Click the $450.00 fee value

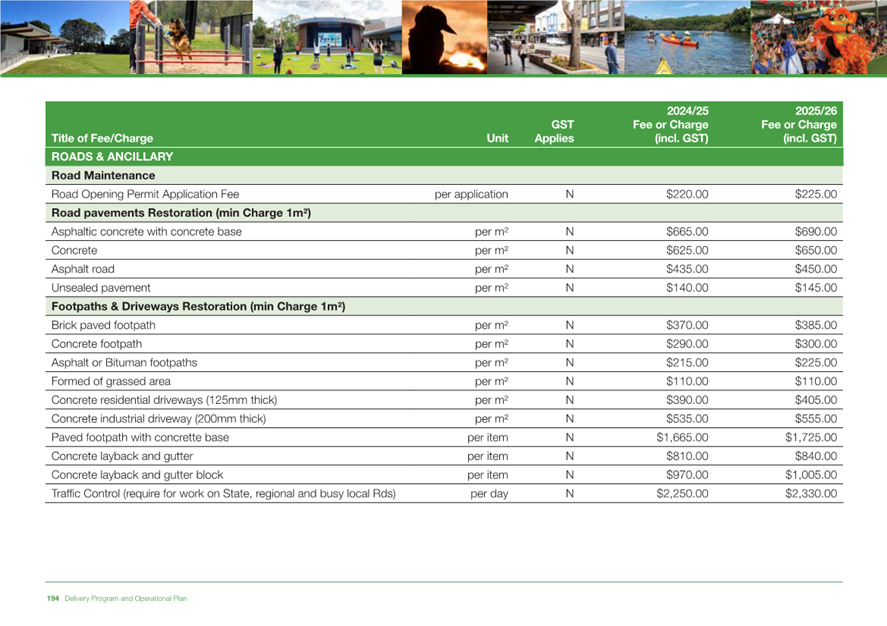coord(816,269)
